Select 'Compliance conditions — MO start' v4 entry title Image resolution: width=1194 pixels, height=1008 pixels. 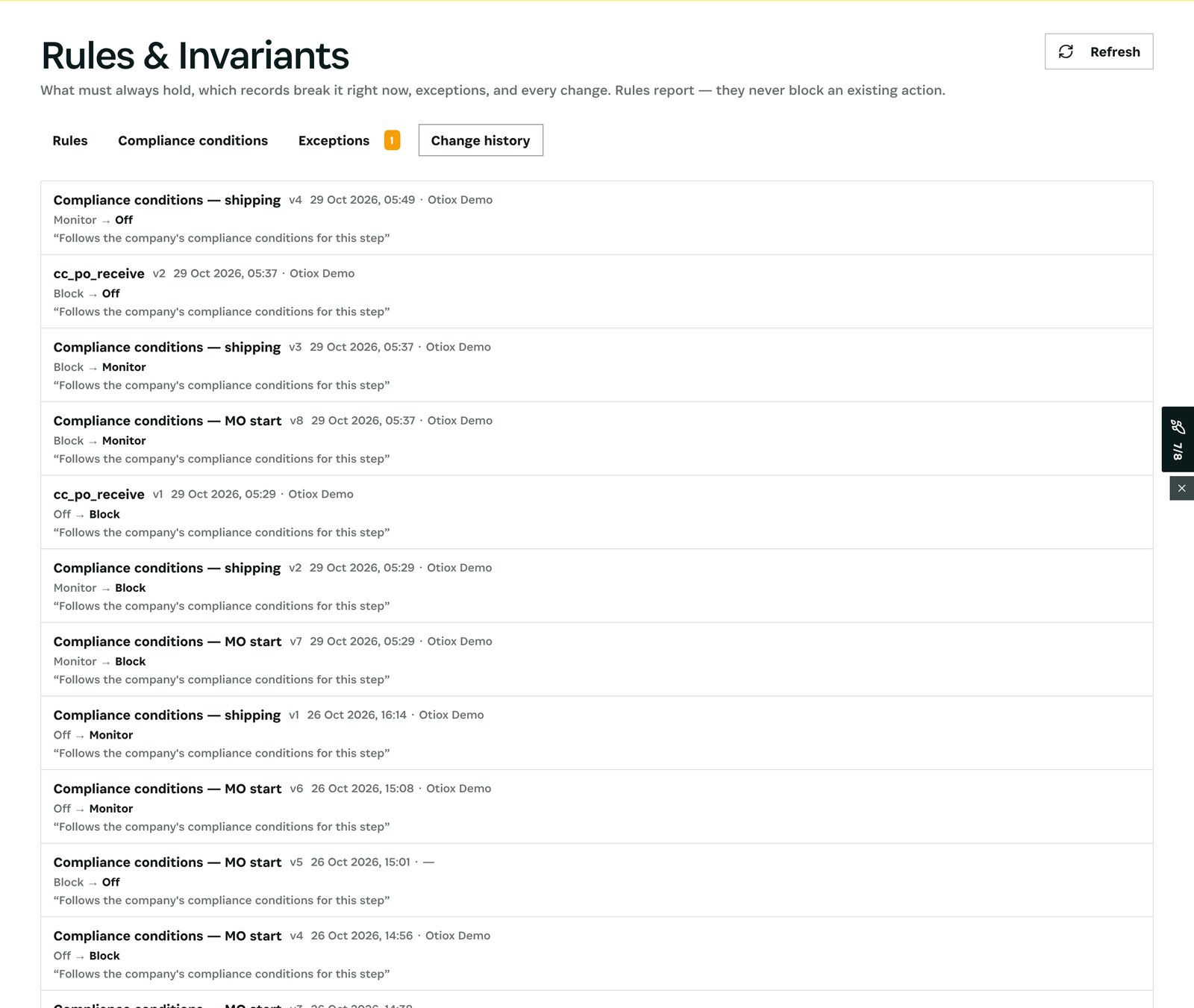click(x=168, y=936)
